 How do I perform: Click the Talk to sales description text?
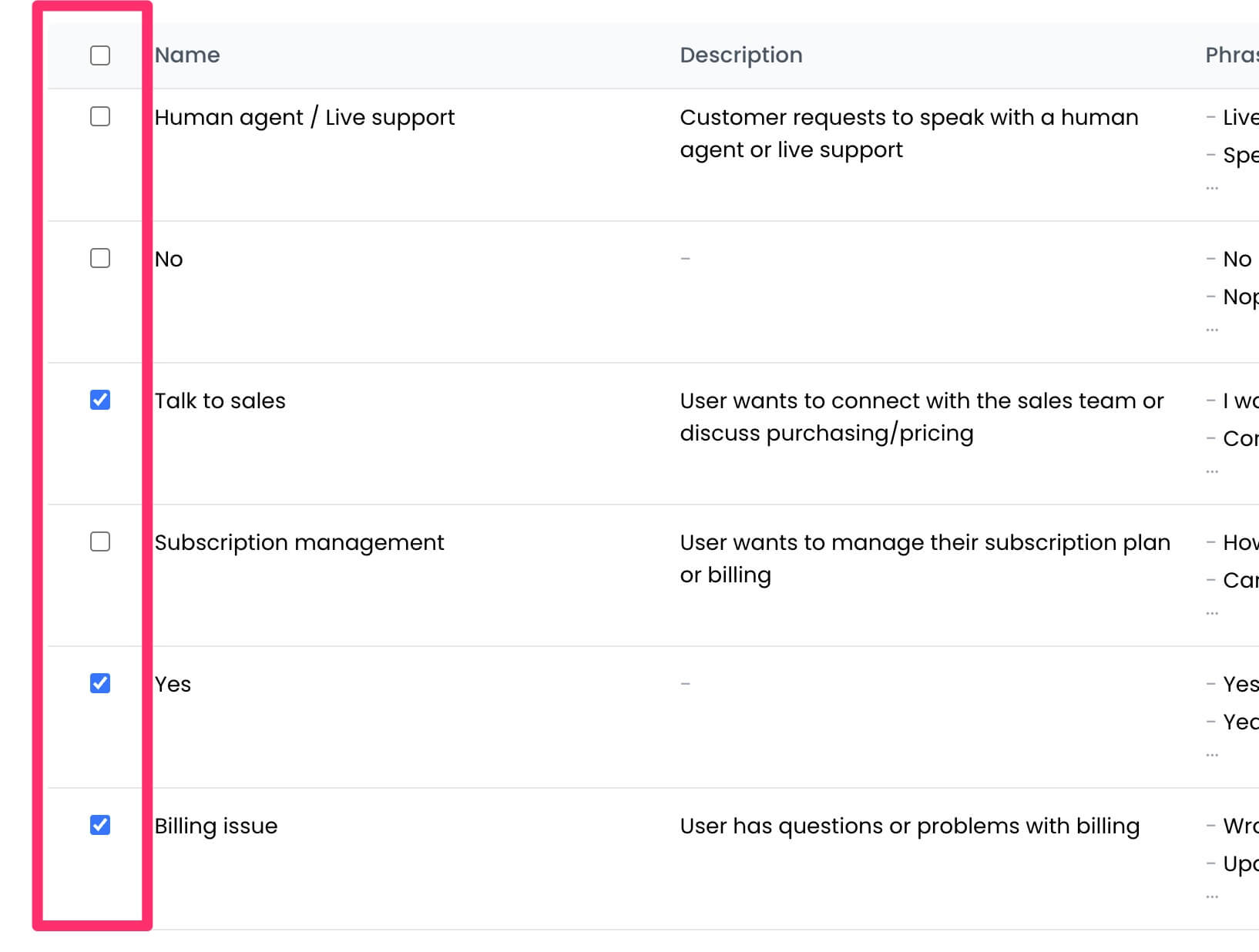(x=922, y=417)
